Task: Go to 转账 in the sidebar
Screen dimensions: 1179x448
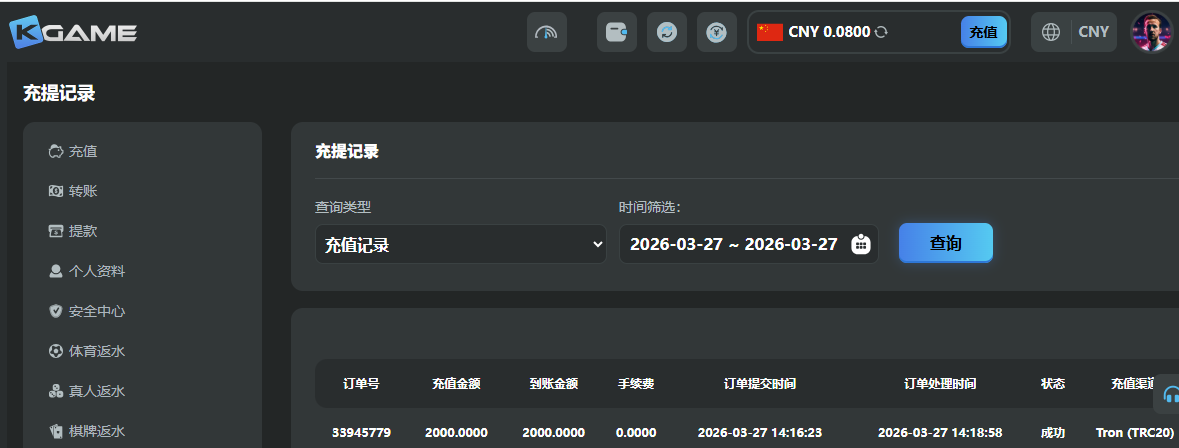Action: click(83, 191)
